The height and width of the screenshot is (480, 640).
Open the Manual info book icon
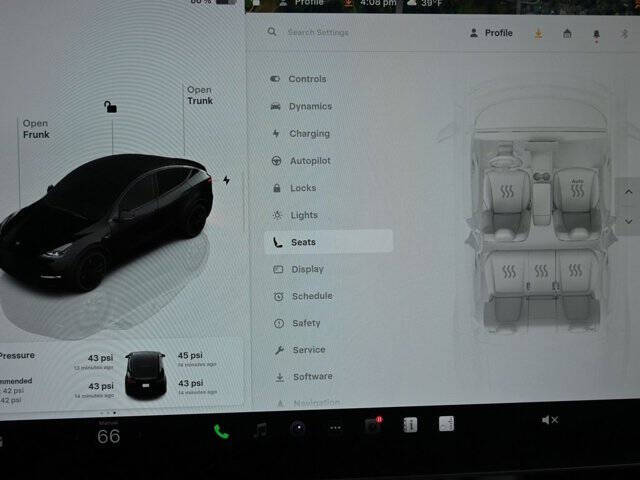point(410,425)
